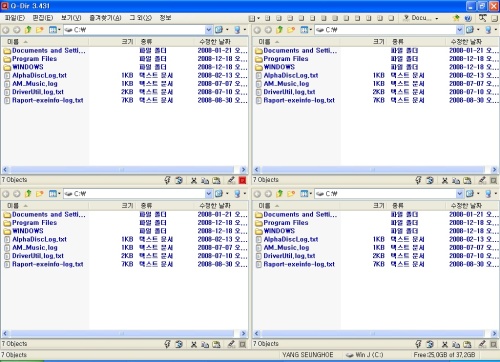Click square icon ending bottom-left pane status bar

(x=242, y=344)
